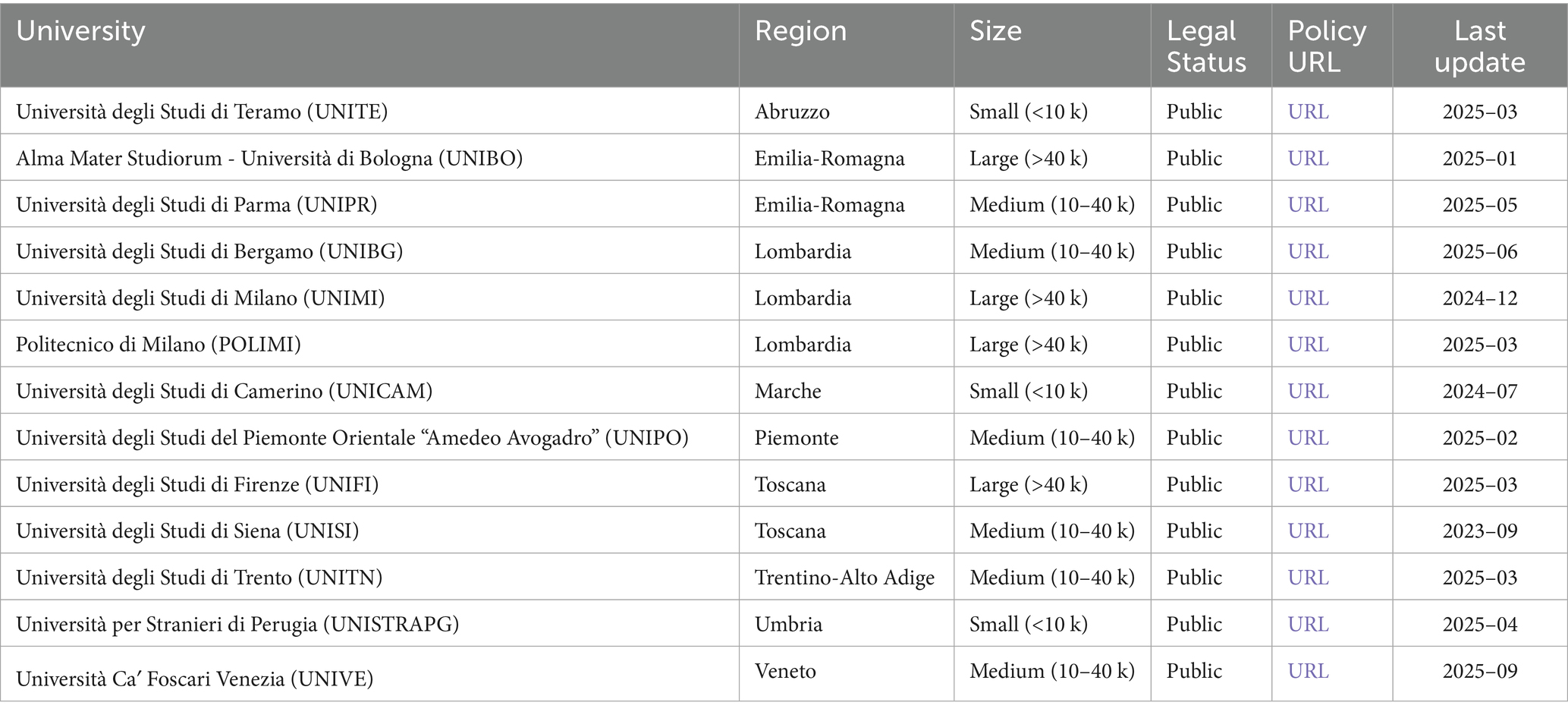Select the Politecnico di Milano (POLIMI) cell
1568x715 pixels.
coord(159,344)
